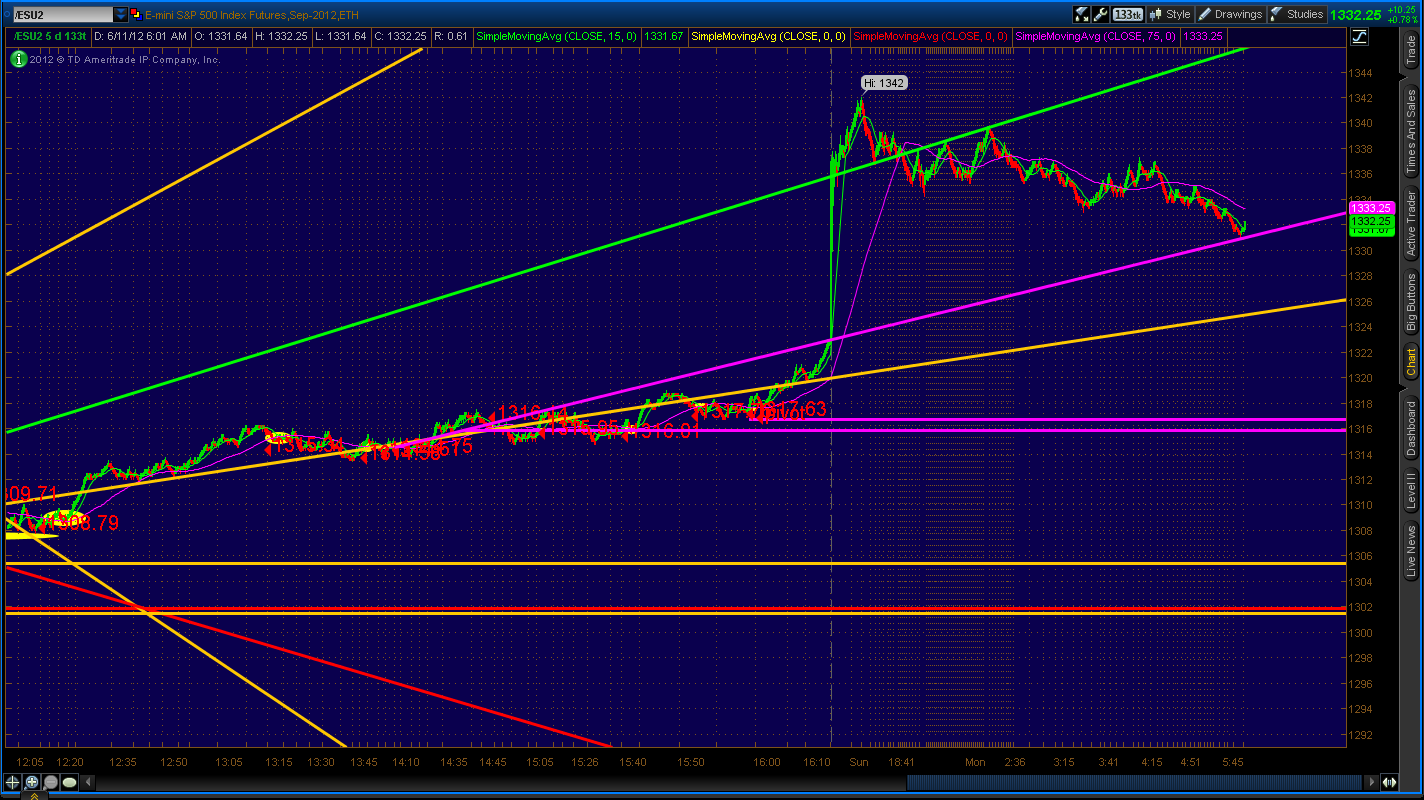Viewport: 1424px width, 800px height.
Task: Click the last price 1332.25 in toolbar
Action: [1358, 15]
